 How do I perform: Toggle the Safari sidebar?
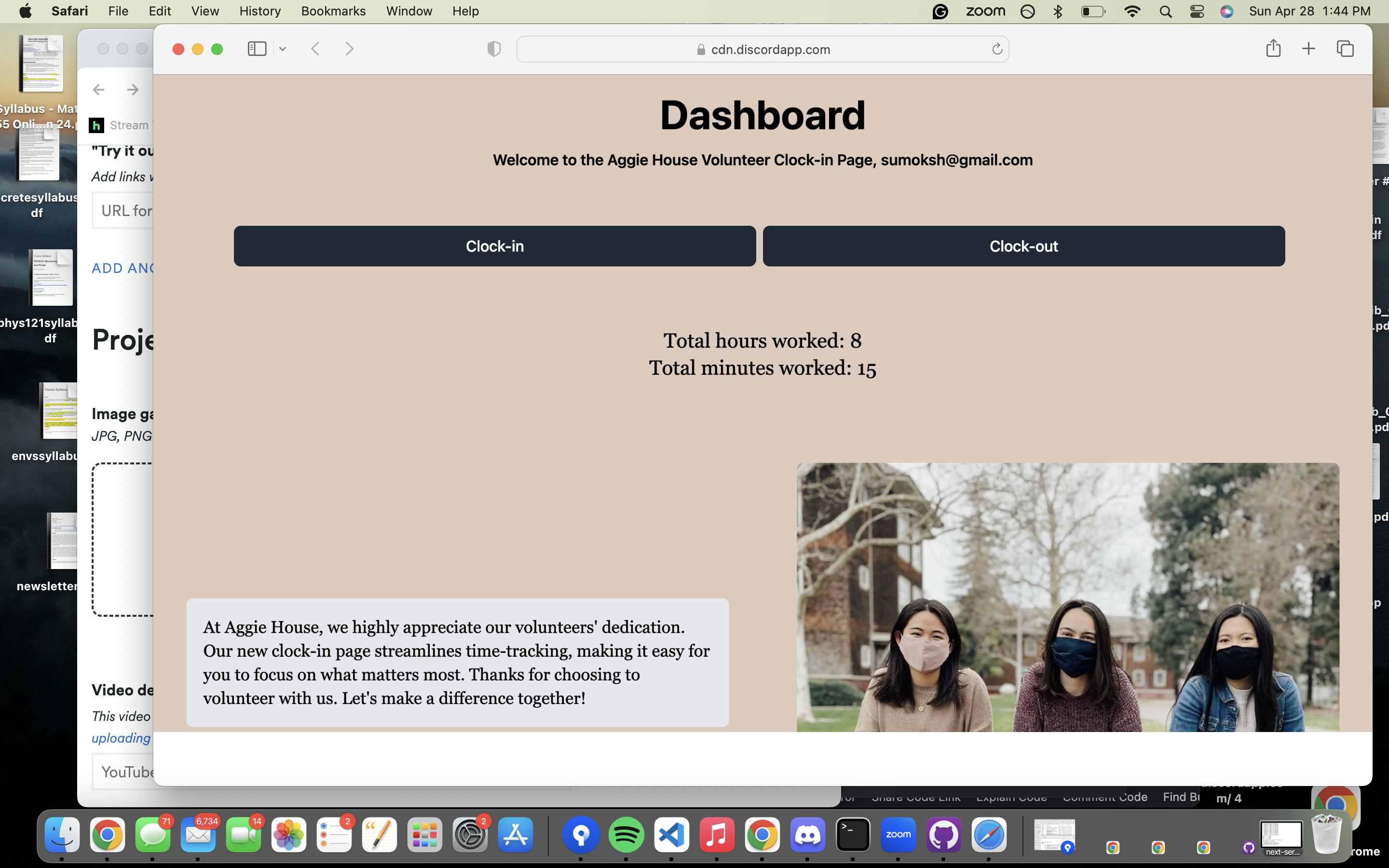coord(257,49)
